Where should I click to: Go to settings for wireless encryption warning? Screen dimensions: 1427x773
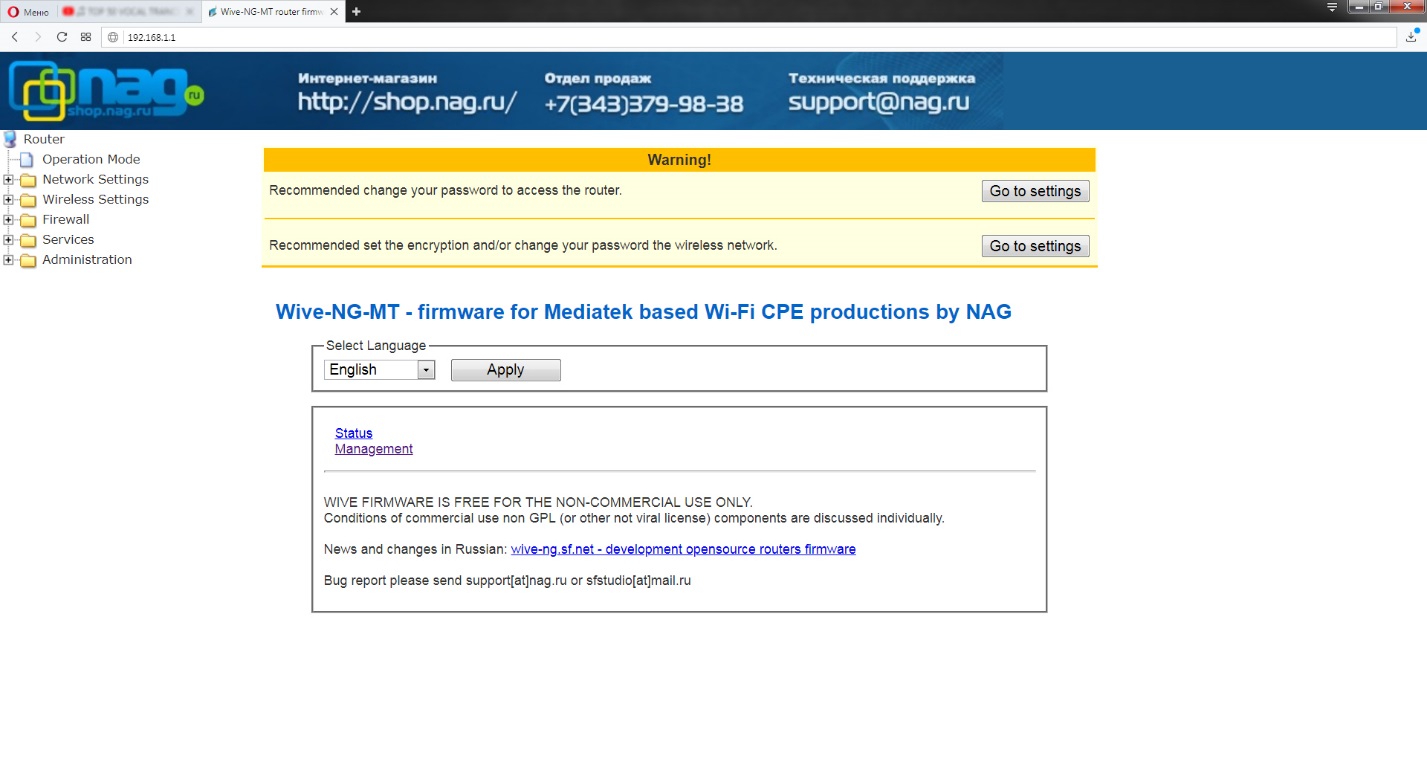1035,246
